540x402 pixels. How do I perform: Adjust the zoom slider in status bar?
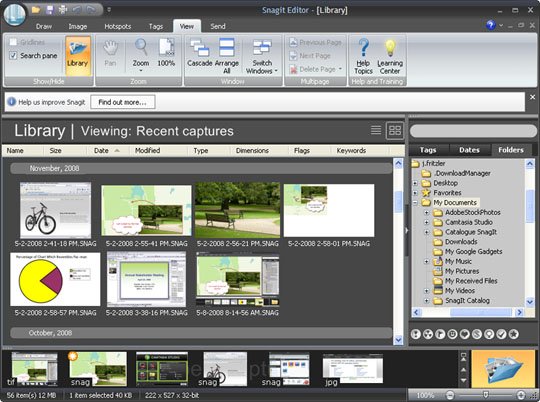[486, 395]
